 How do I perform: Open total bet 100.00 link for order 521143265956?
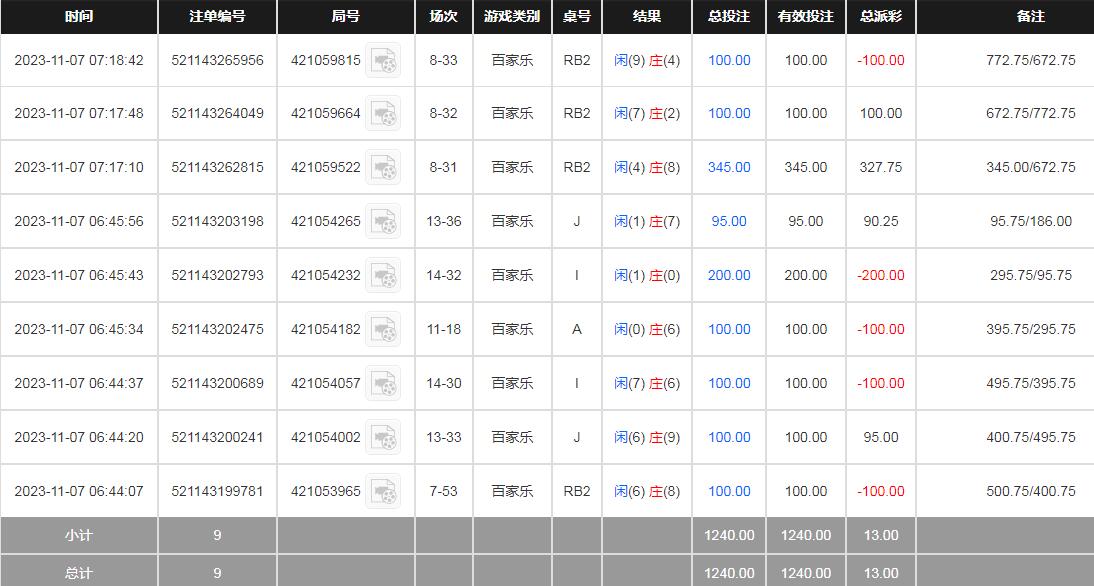pos(729,61)
